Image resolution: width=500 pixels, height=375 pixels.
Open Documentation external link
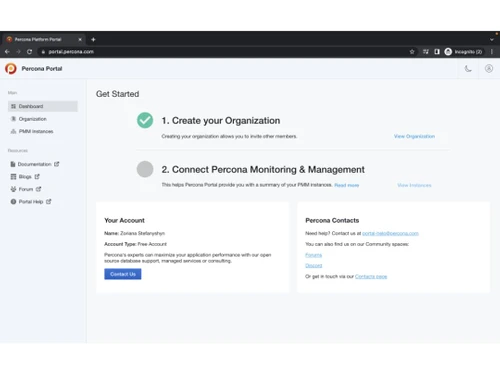(x=35, y=164)
